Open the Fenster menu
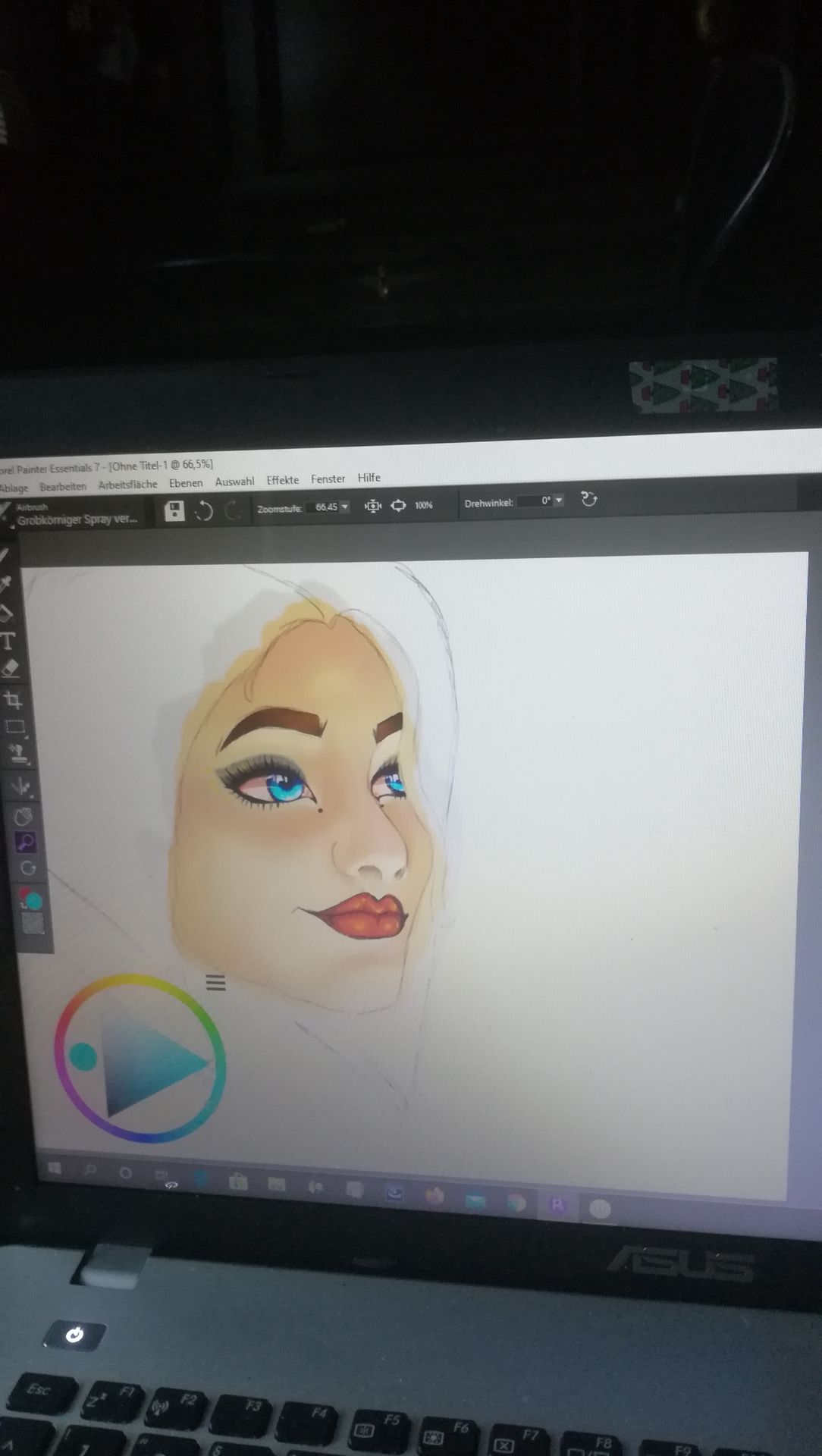This screenshot has height=1456, width=822. tap(328, 479)
